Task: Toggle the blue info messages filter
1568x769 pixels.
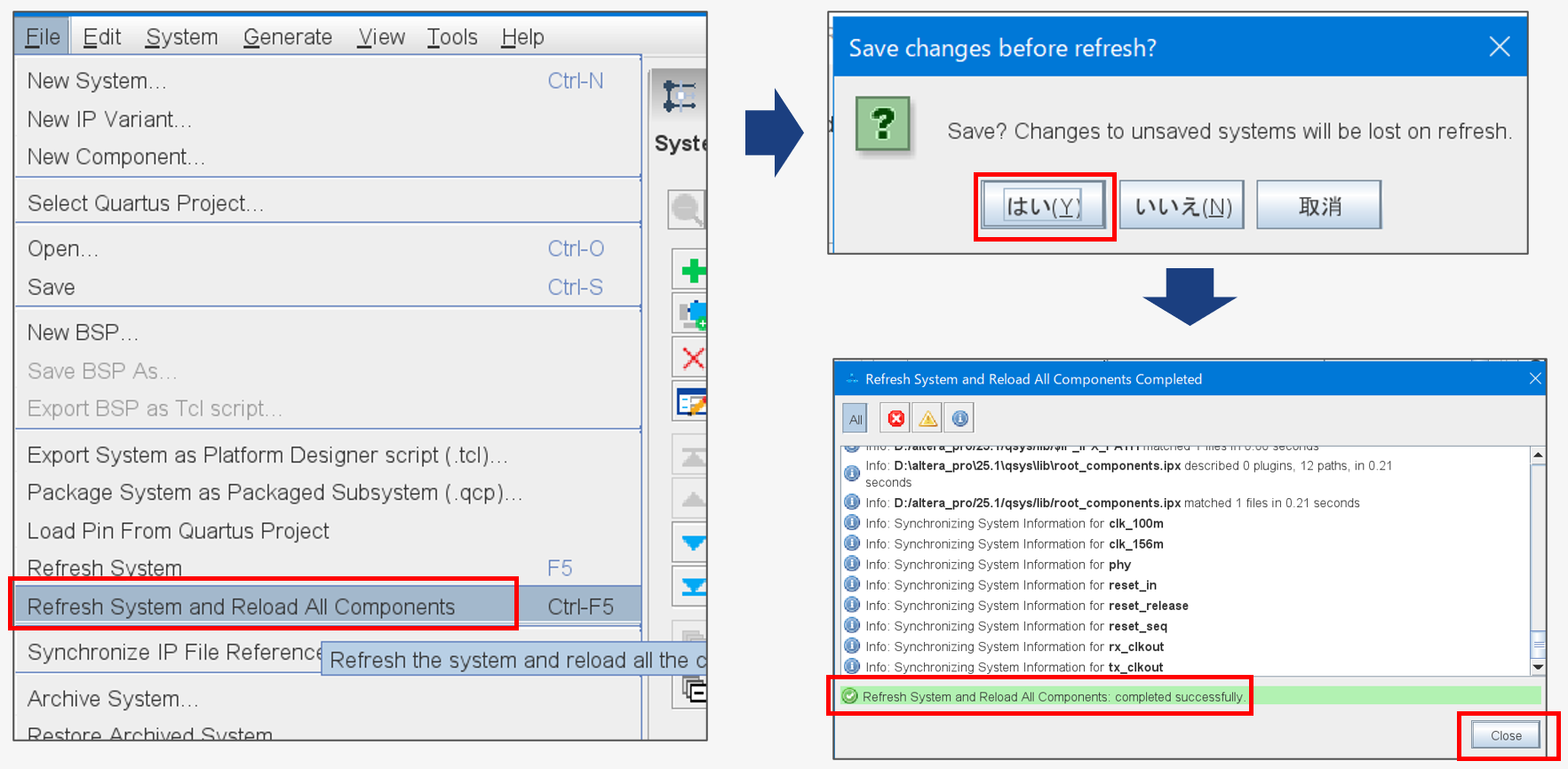Action: (x=959, y=418)
